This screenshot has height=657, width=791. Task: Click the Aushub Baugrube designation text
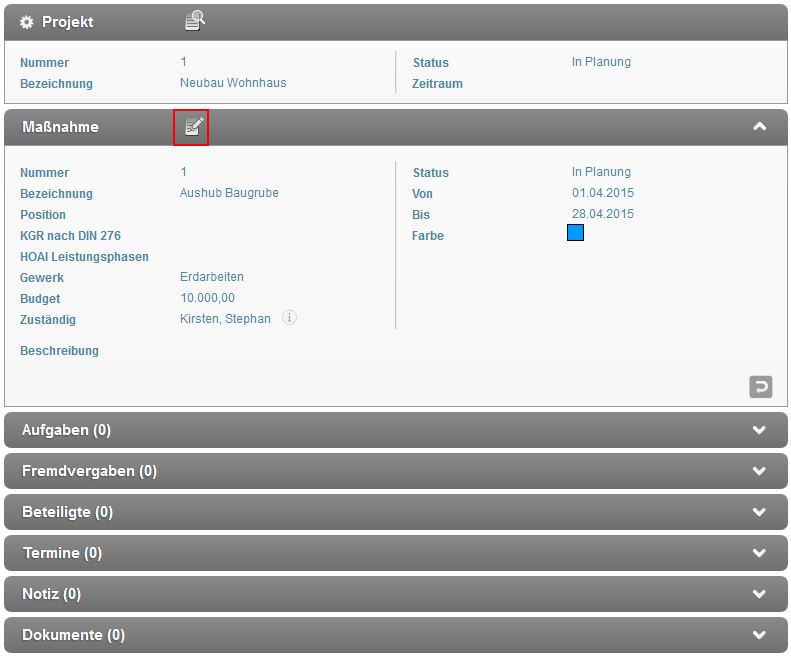pos(229,193)
